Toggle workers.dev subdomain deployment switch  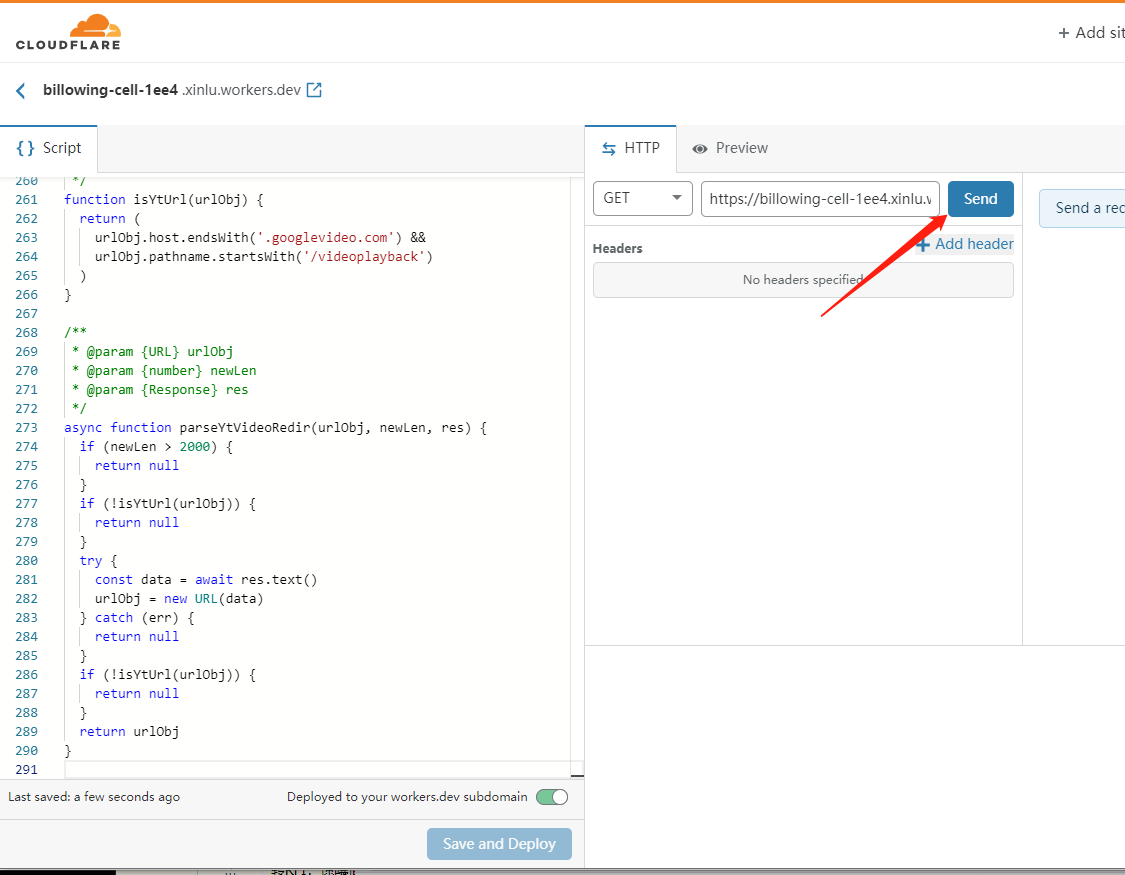coord(552,797)
